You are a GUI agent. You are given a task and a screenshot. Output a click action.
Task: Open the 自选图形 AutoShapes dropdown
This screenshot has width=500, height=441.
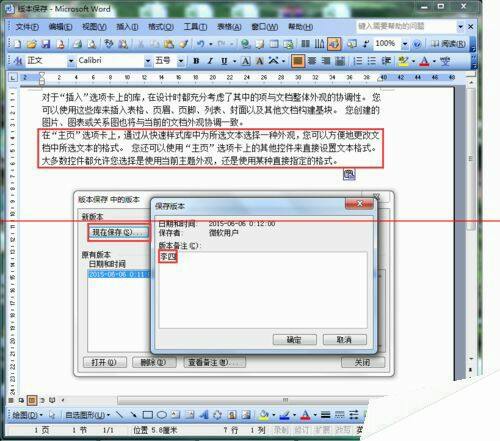coord(88,415)
